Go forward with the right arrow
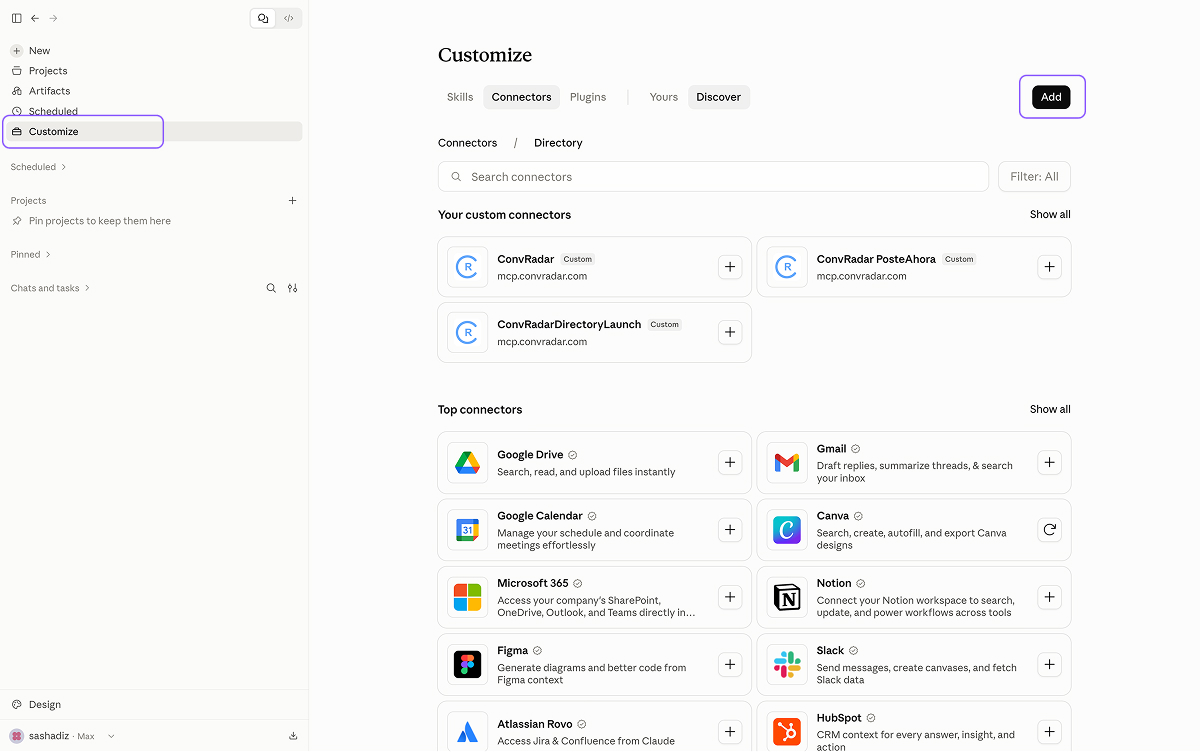The width and height of the screenshot is (1200, 752). point(54,18)
